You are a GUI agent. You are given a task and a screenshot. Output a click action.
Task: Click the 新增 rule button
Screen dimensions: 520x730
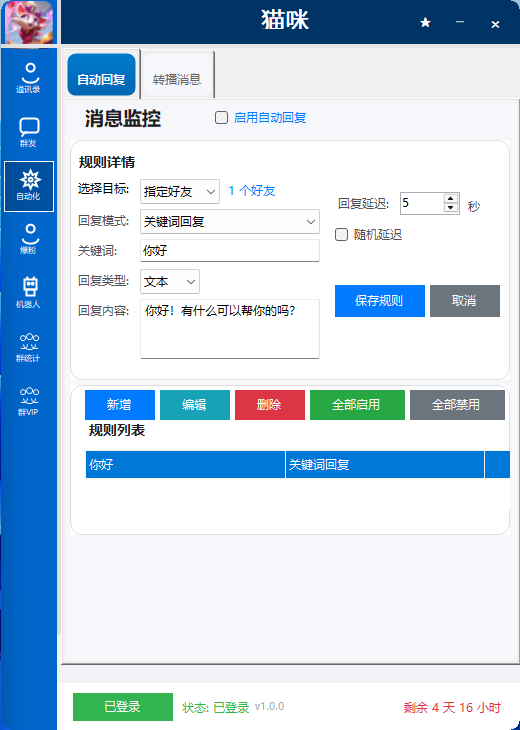120,405
